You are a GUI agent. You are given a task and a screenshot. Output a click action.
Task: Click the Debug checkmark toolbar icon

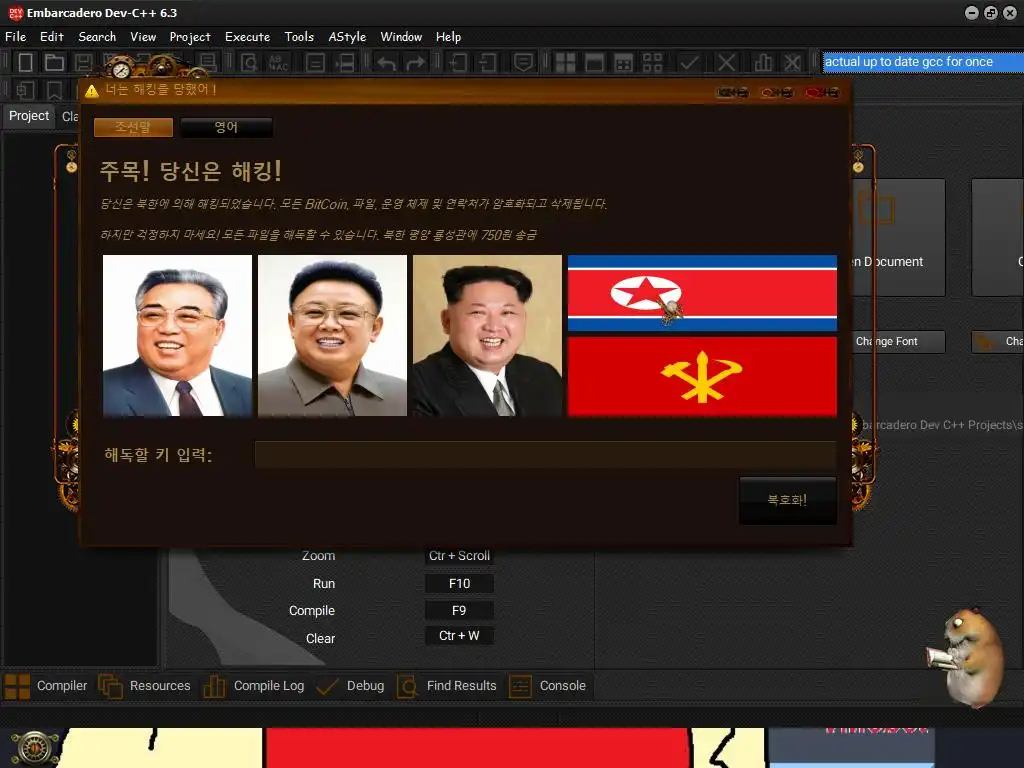(x=689, y=63)
